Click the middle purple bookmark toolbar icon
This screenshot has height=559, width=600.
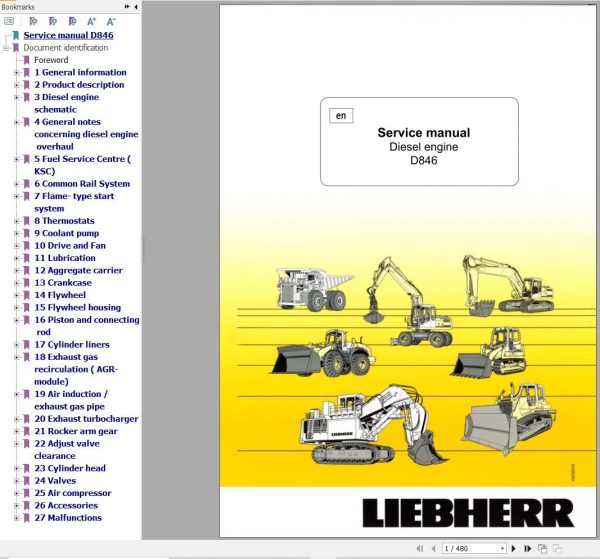[x=53, y=22]
